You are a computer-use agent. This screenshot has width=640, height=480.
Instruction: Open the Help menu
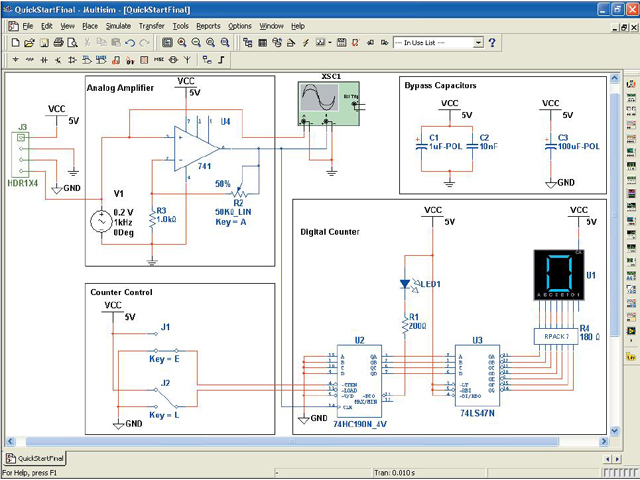(x=298, y=26)
